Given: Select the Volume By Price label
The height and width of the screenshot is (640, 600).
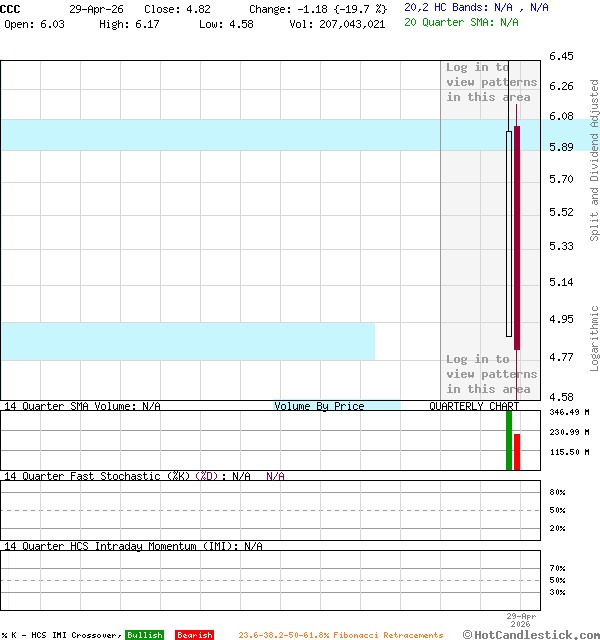Looking at the screenshot, I should 319,406.
